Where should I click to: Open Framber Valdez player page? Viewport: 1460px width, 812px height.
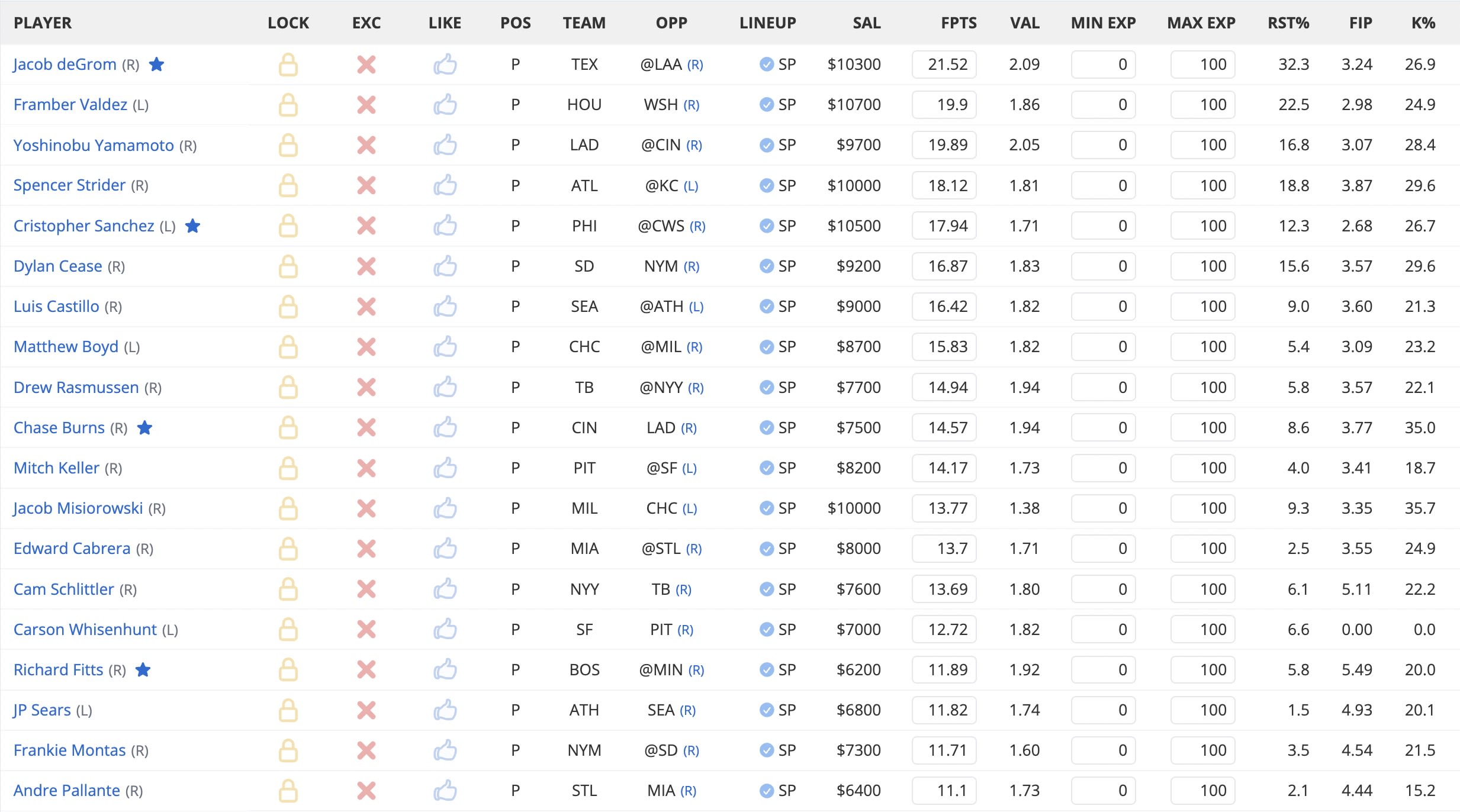pos(70,105)
